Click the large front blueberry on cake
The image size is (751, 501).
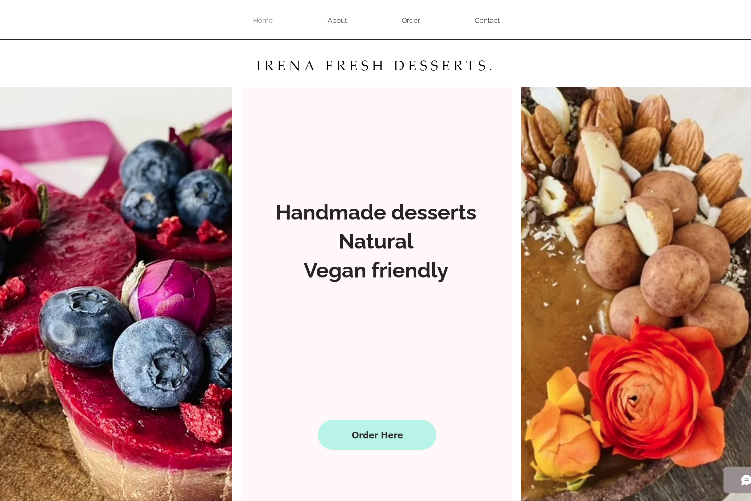[158, 362]
